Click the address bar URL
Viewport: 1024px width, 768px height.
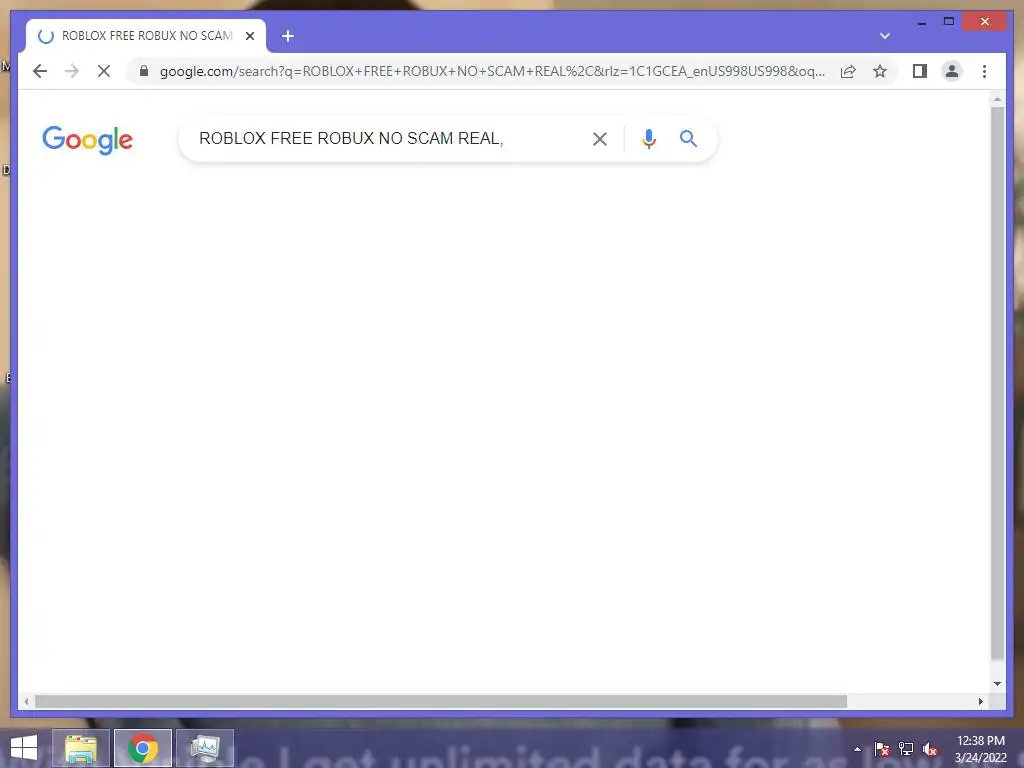pyautogui.click(x=492, y=71)
